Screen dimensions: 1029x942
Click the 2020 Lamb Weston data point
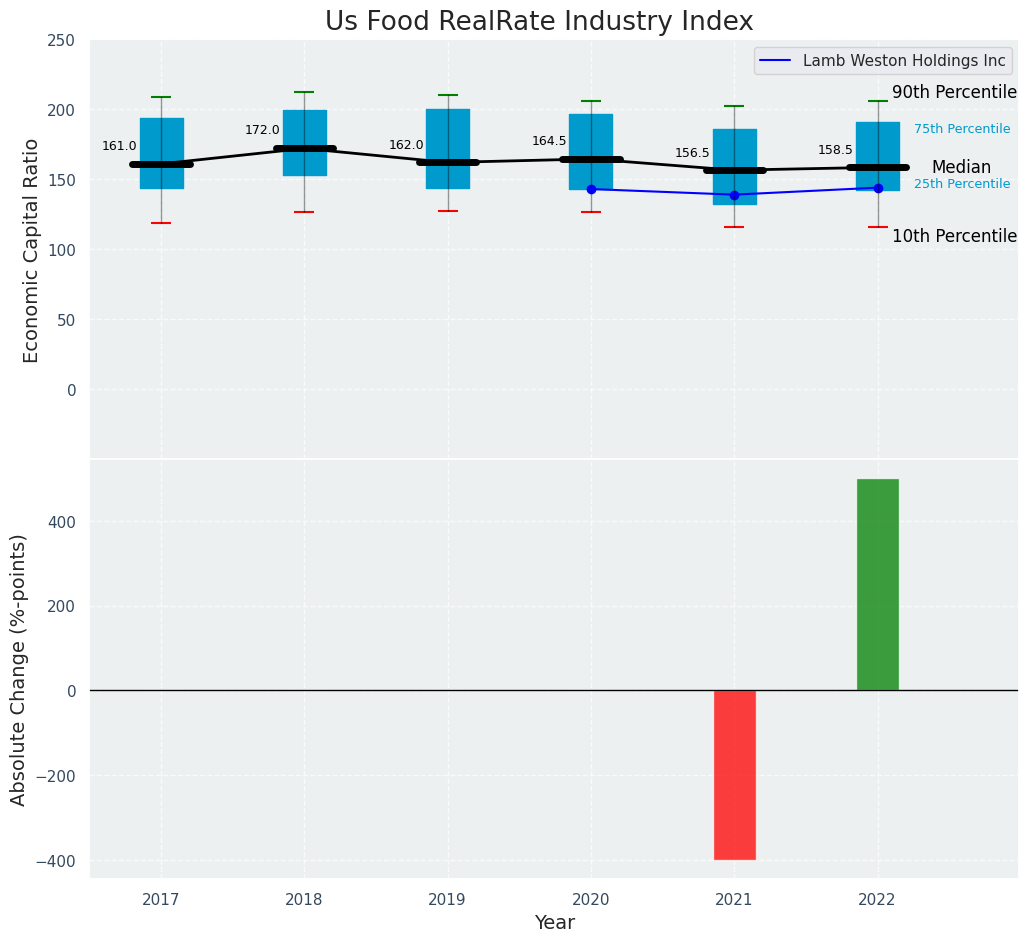pos(591,189)
